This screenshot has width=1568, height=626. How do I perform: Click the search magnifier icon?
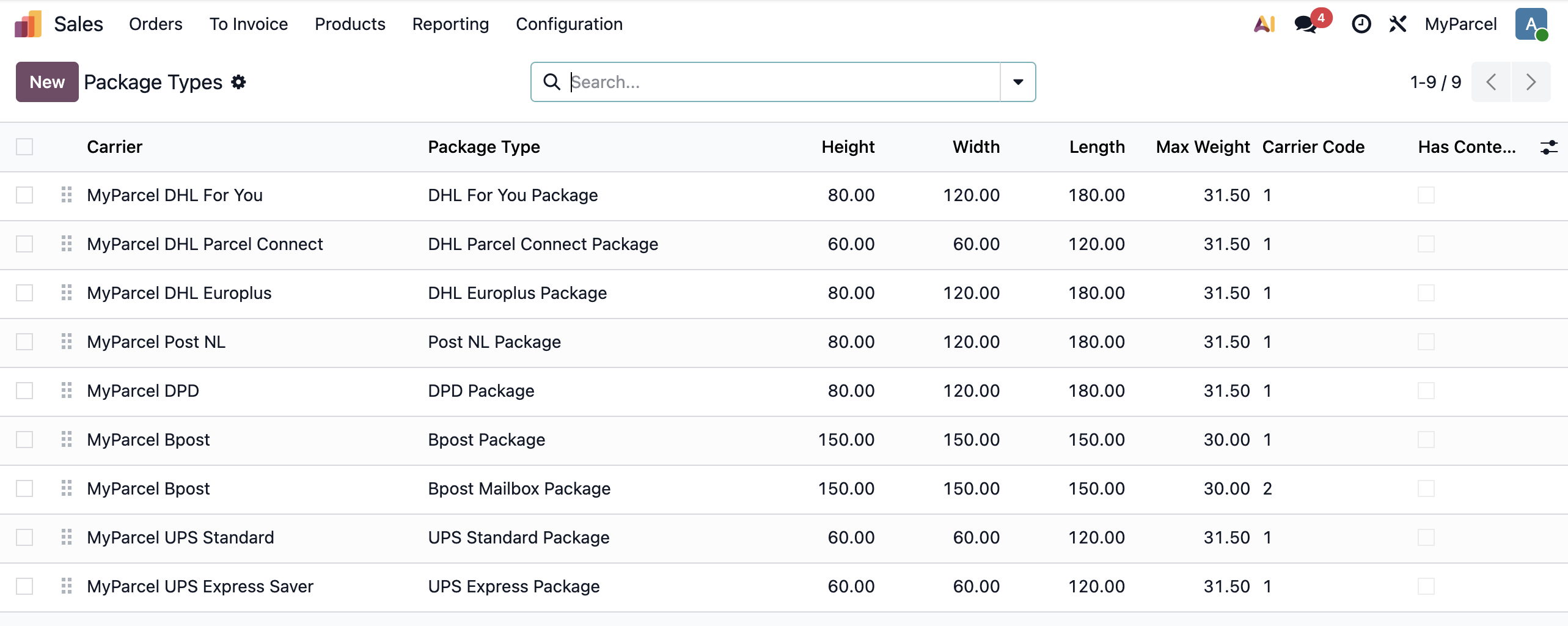(552, 82)
